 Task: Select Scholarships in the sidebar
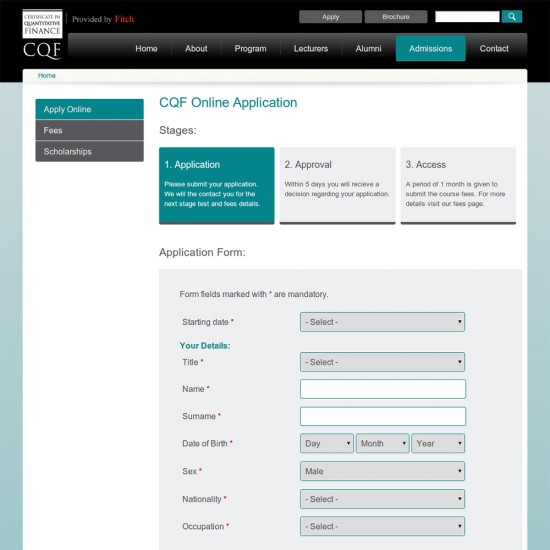coord(89,152)
